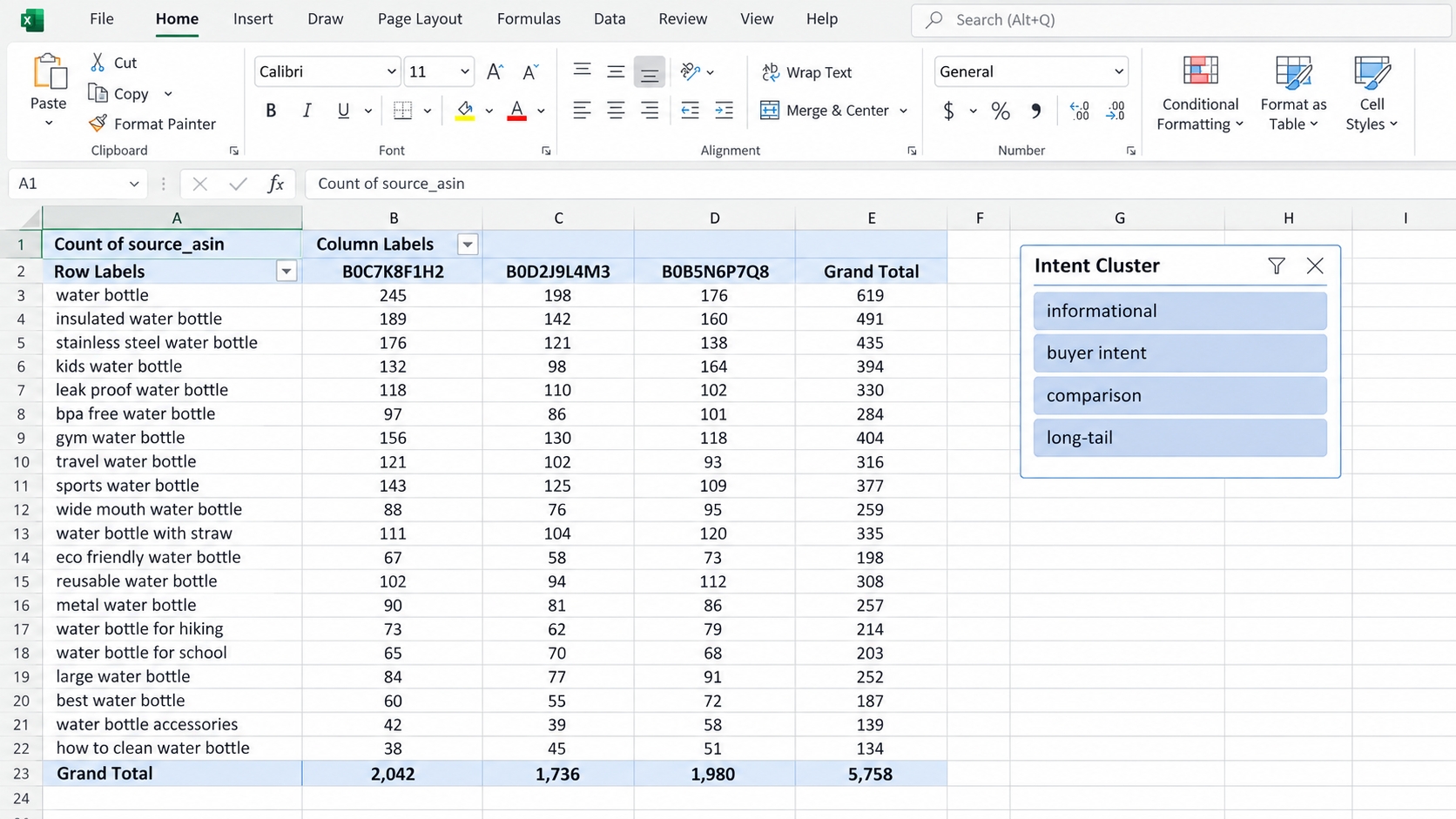Screen dimensions: 1456x819
Task: Activate Format Painter brush
Action: (x=98, y=124)
